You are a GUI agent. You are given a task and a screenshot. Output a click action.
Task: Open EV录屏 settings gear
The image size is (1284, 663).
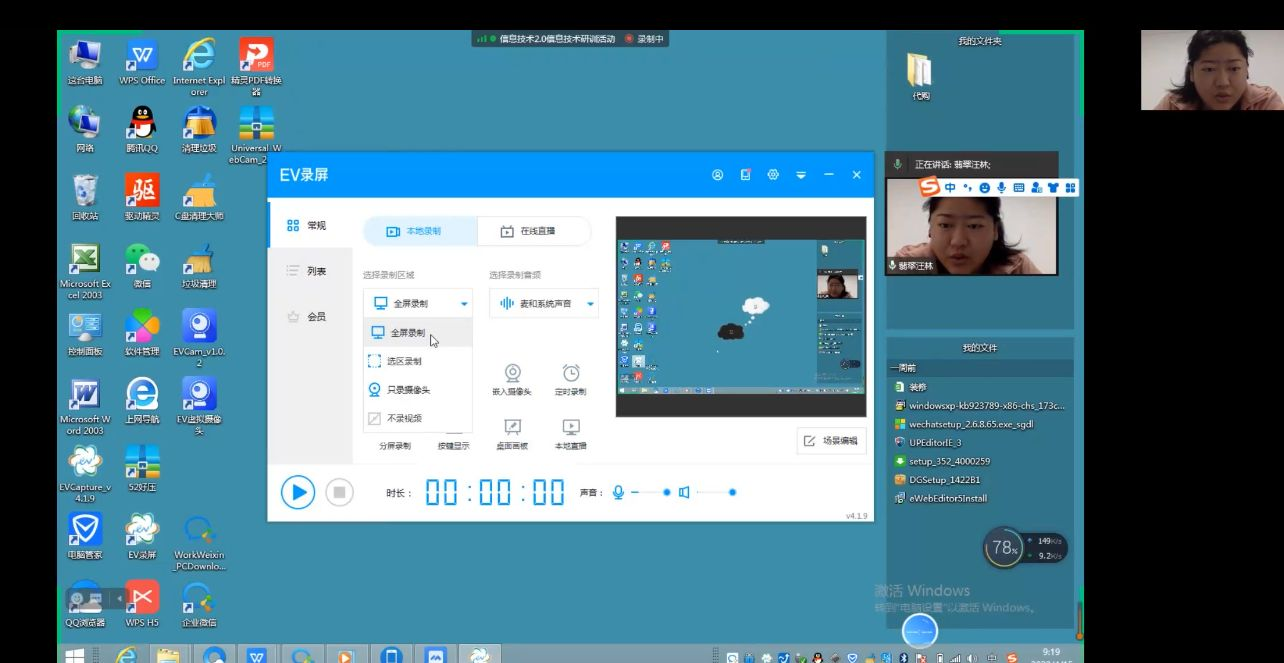coord(773,175)
